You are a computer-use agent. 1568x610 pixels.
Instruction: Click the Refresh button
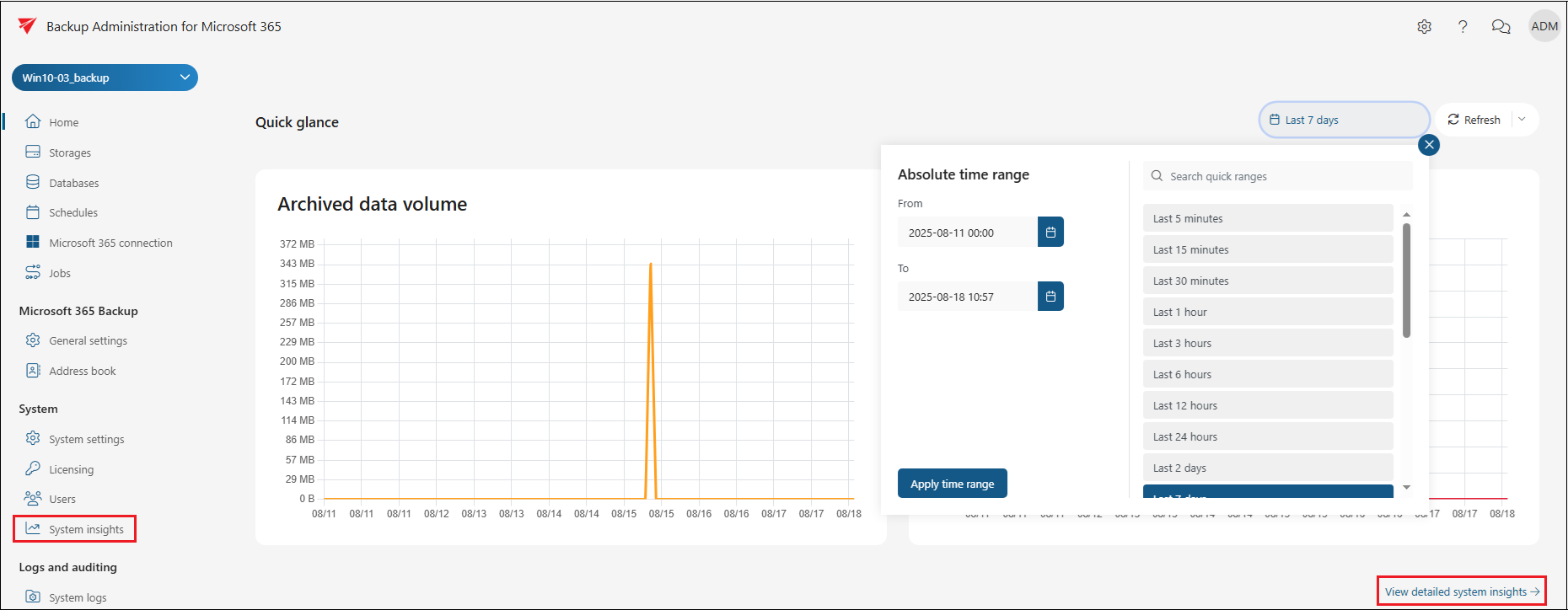pyautogui.click(x=1474, y=120)
